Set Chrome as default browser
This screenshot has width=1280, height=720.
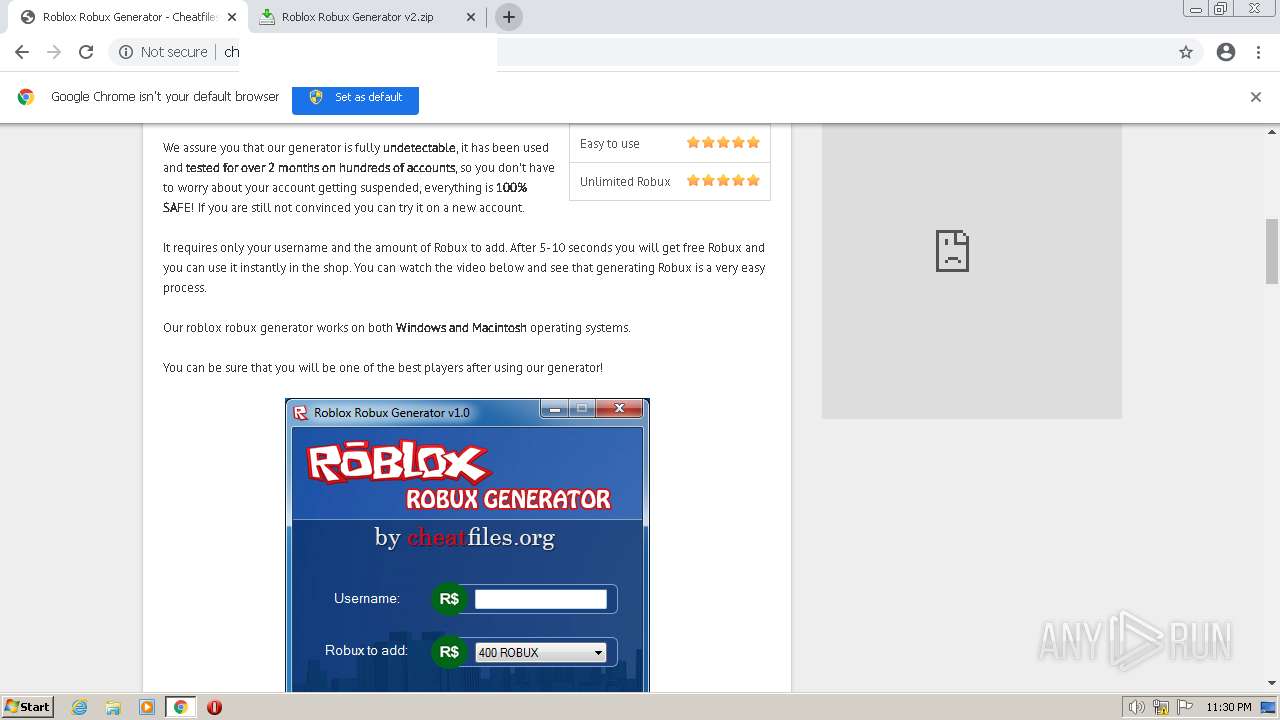[x=355, y=97]
